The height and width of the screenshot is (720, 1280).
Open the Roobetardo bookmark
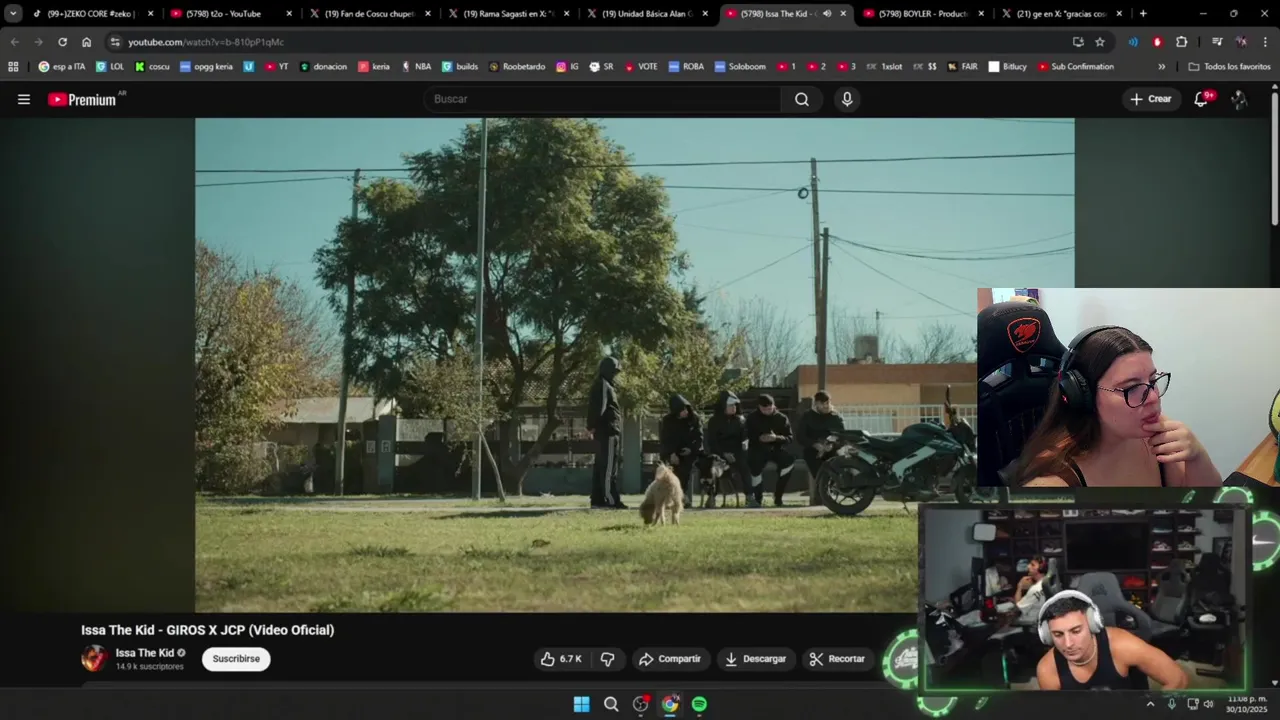pos(517,67)
